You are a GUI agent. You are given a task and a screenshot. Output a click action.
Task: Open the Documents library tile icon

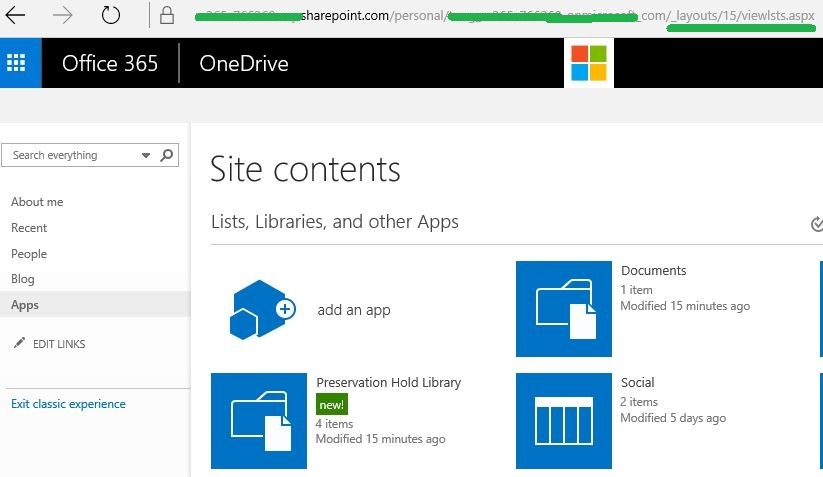tap(564, 309)
